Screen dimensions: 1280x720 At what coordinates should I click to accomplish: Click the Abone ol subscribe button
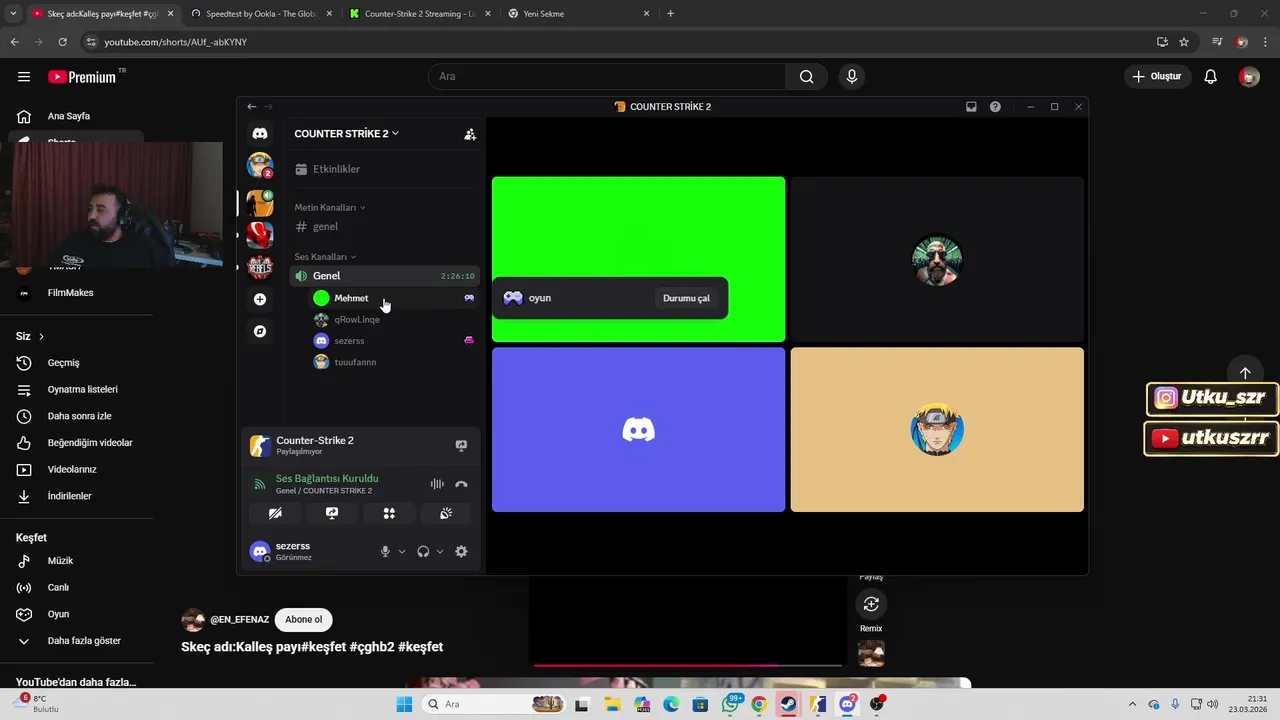tap(304, 620)
